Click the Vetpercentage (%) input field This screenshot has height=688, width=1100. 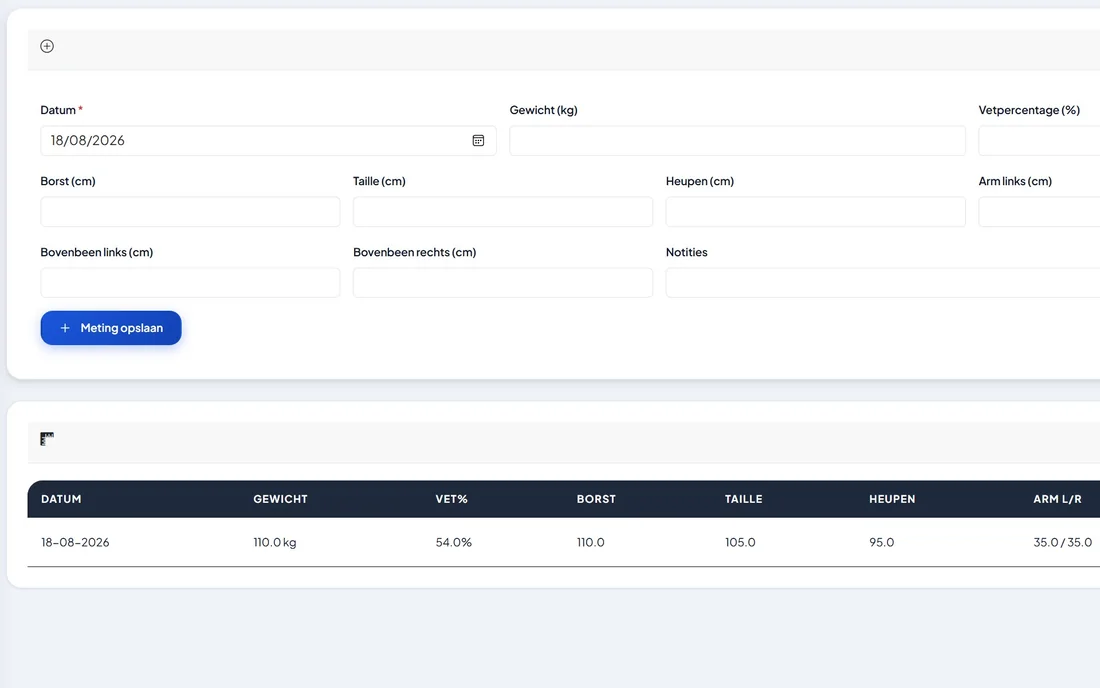[x=1039, y=141]
